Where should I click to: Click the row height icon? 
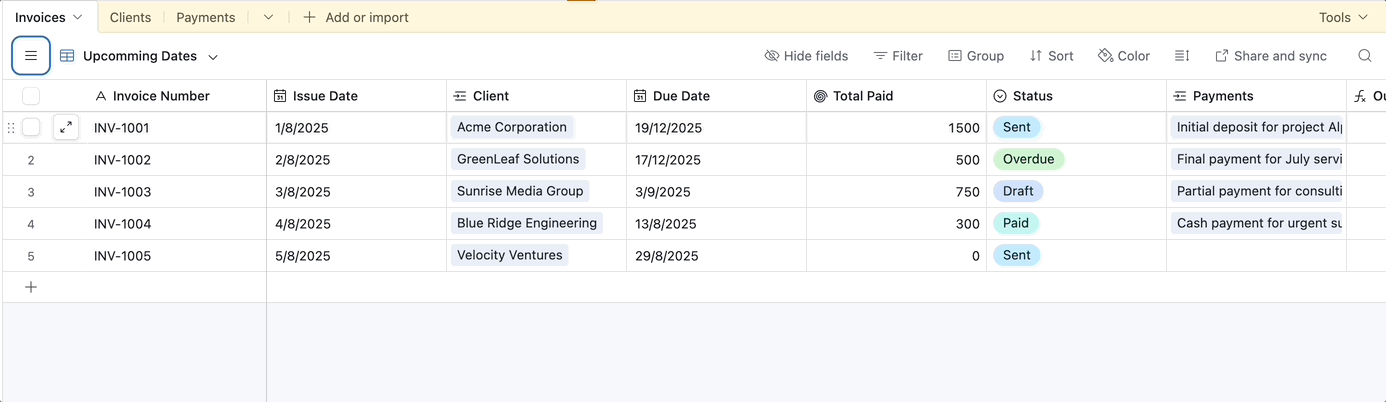pos(1181,56)
